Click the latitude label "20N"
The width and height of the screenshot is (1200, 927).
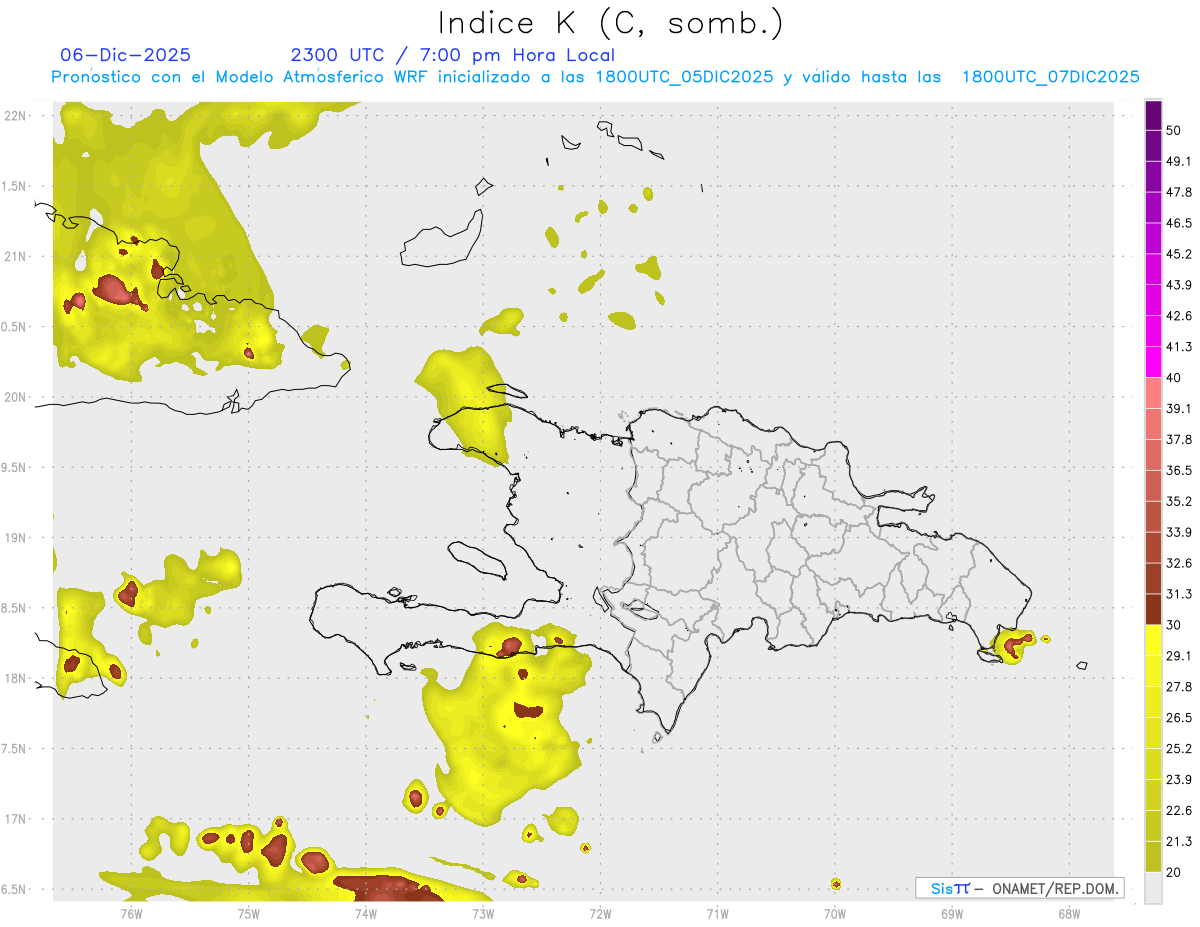15,397
